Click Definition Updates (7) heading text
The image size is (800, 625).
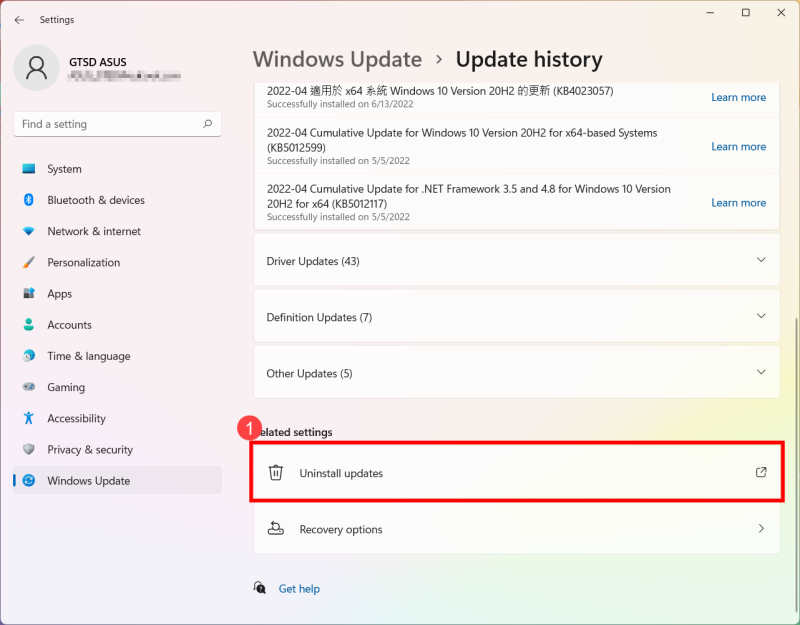click(x=319, y=317)
